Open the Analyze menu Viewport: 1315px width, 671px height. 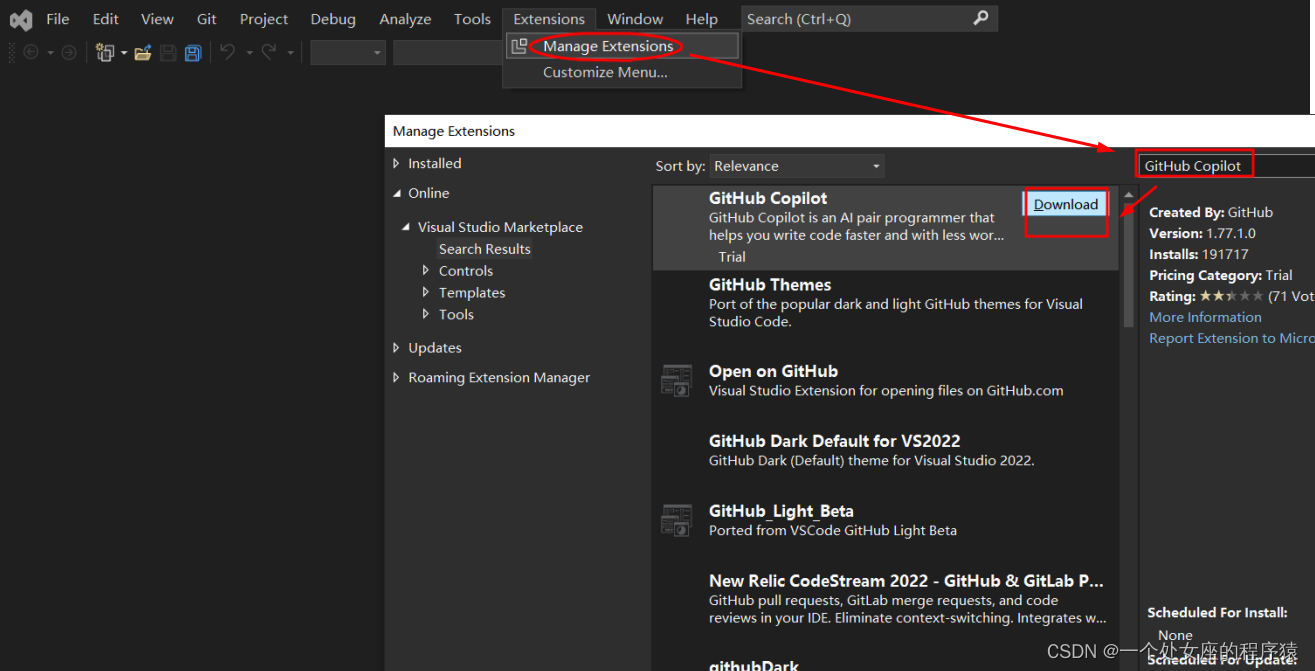405,19
